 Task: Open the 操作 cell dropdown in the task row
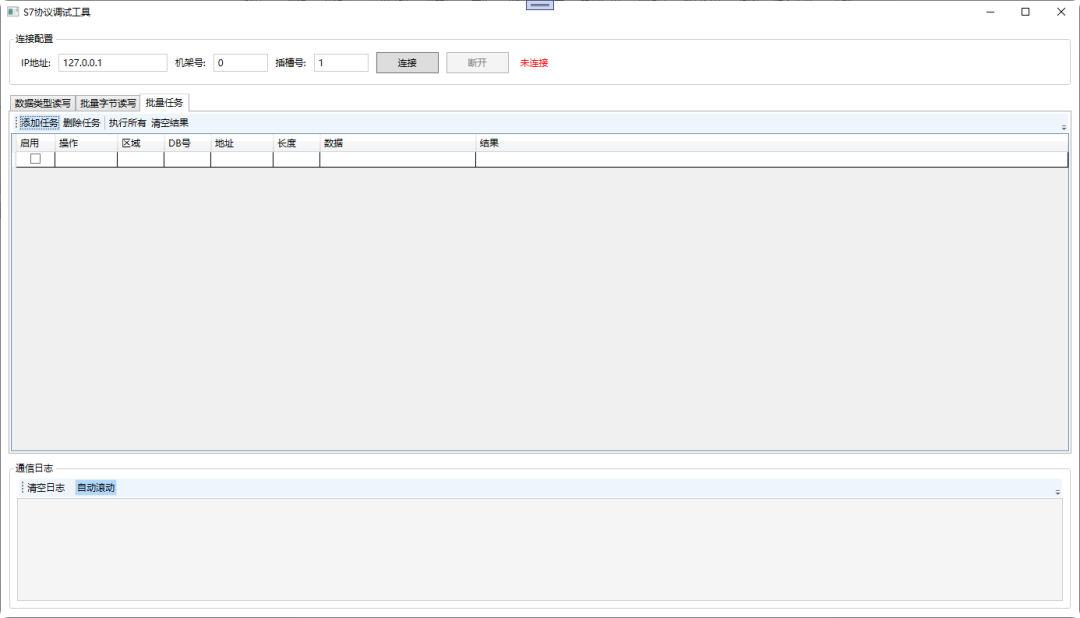coord(85,159)
